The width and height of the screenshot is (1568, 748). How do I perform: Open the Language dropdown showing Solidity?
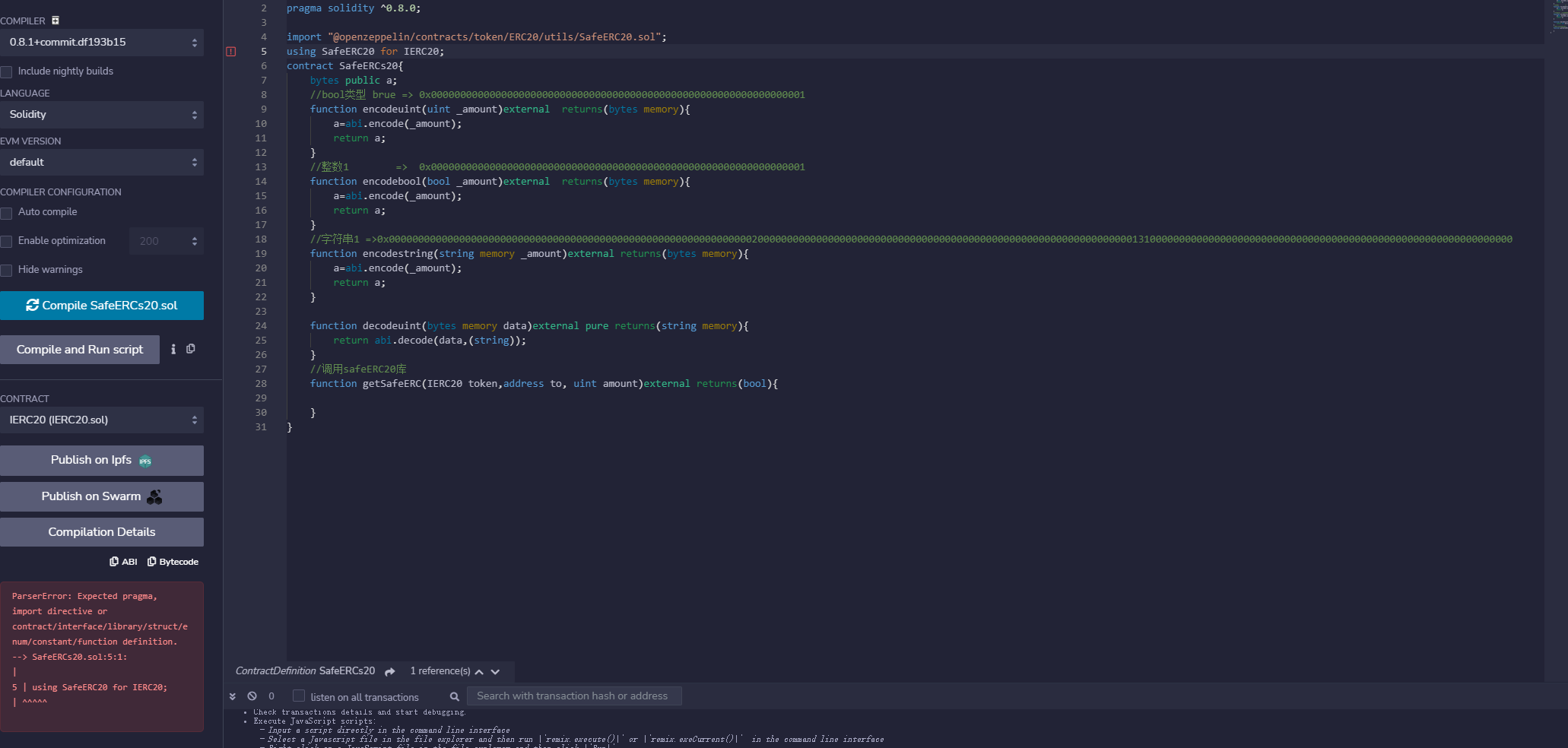[102, 115]
